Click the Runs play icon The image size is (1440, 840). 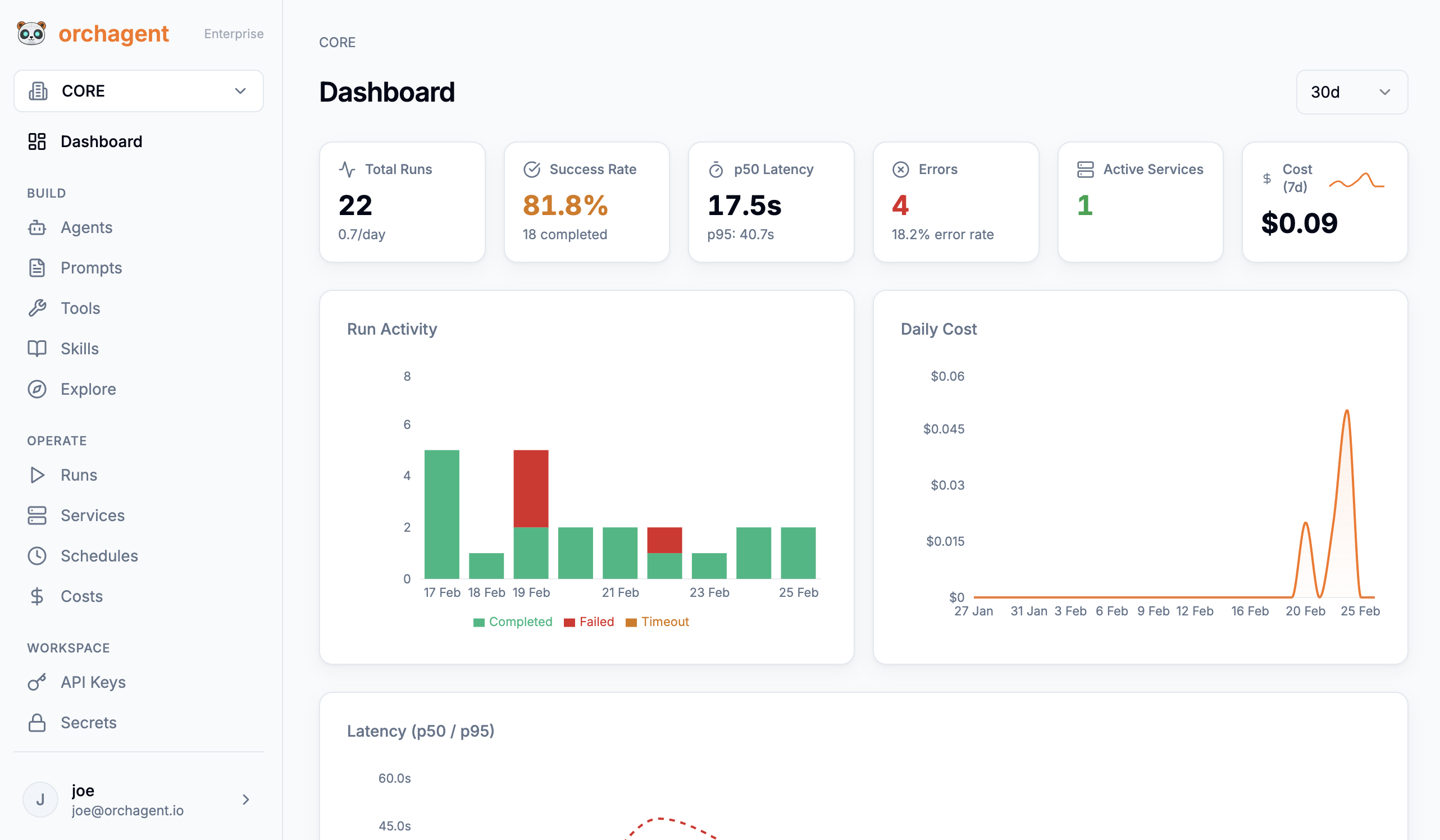[x=37, y=475]
